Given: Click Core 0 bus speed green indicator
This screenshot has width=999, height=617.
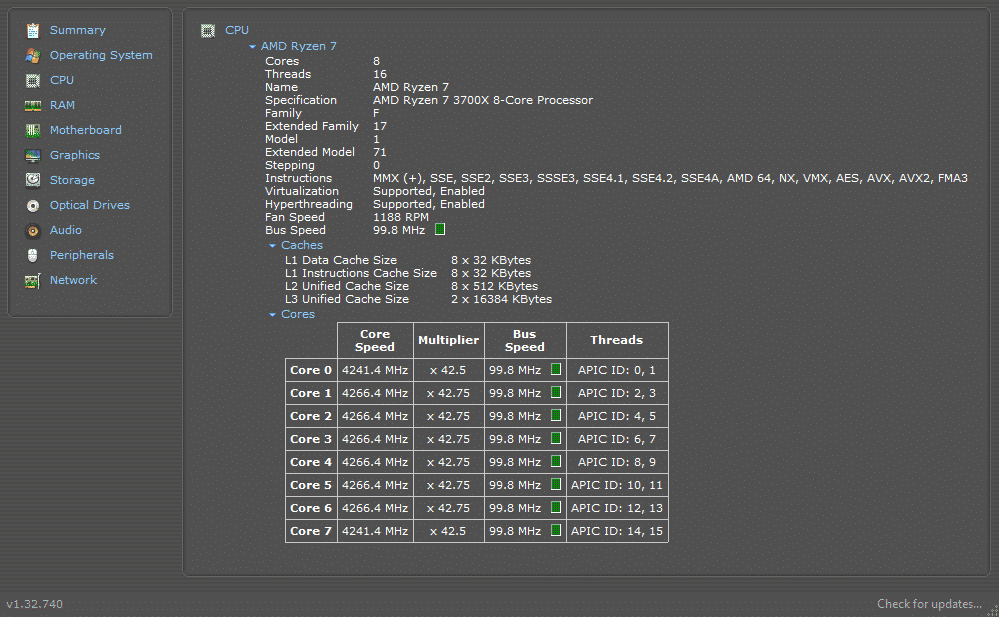Looking at the screenshot, I should pos(556,370).
